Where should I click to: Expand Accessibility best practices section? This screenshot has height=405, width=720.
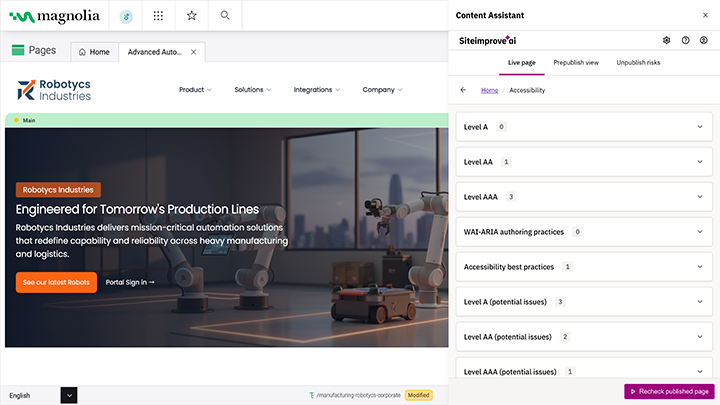584,267
